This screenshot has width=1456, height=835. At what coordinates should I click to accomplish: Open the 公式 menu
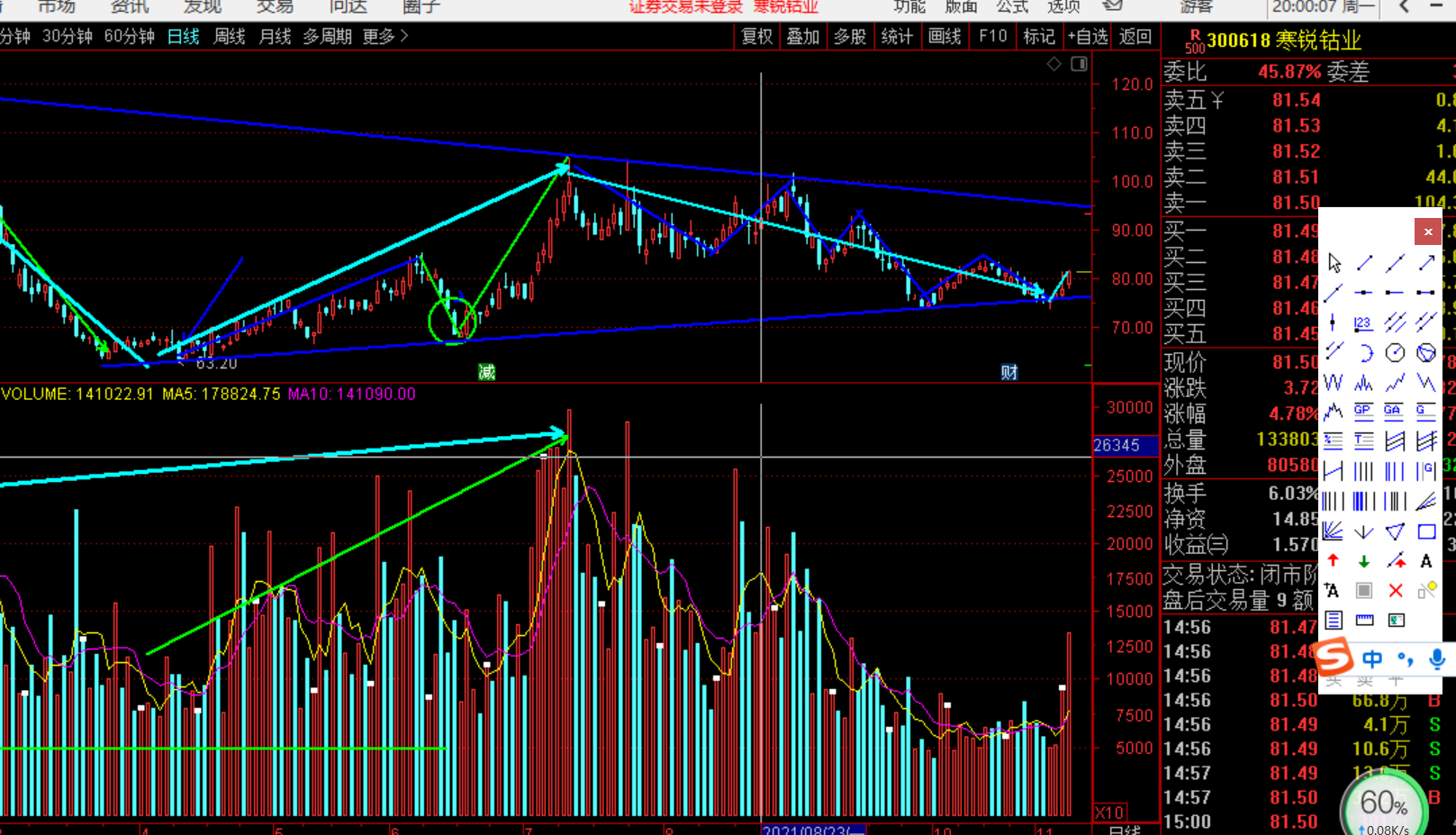[1012, 7]
